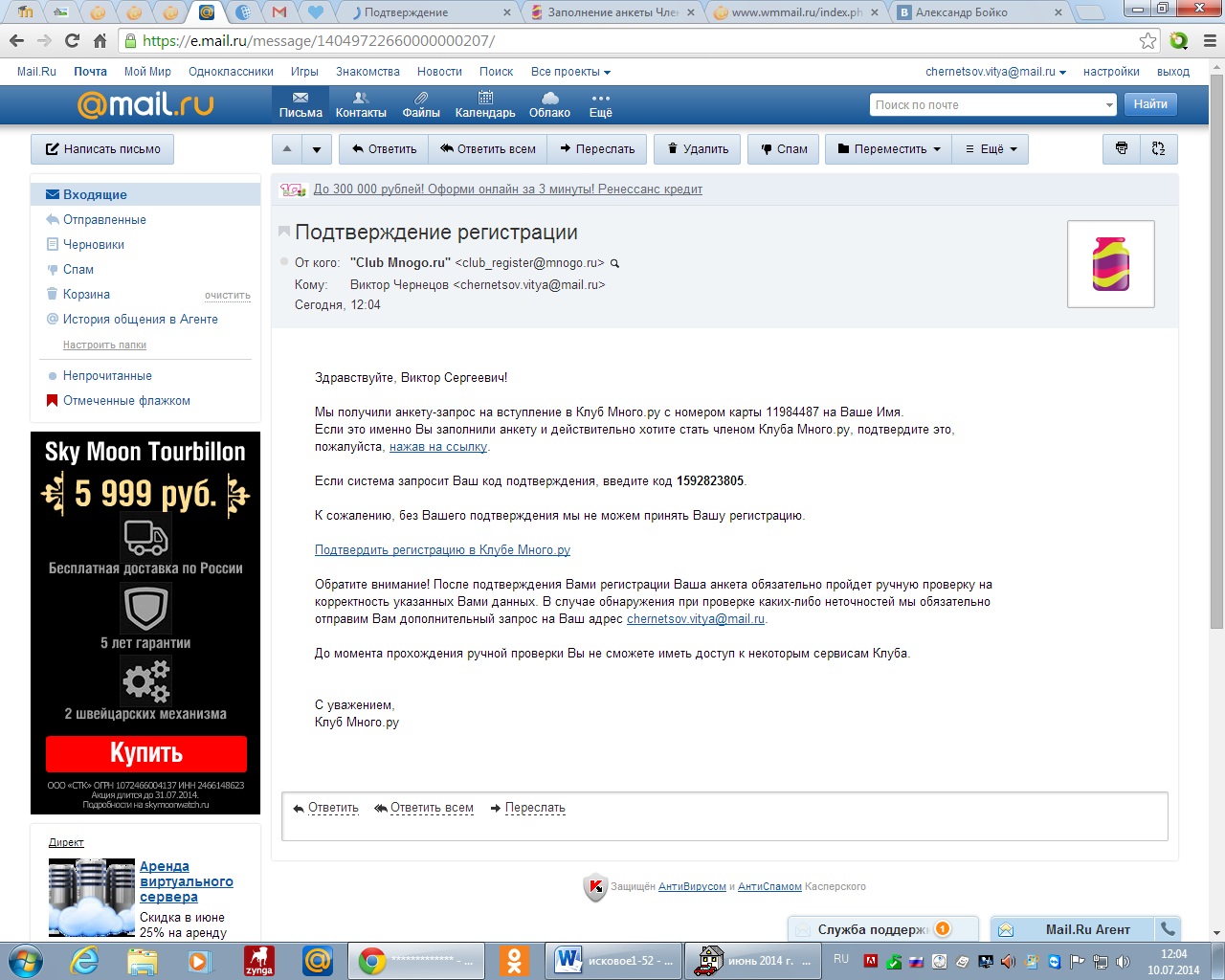
Task: Click Настроить папки link
Action: pos(104,345)
